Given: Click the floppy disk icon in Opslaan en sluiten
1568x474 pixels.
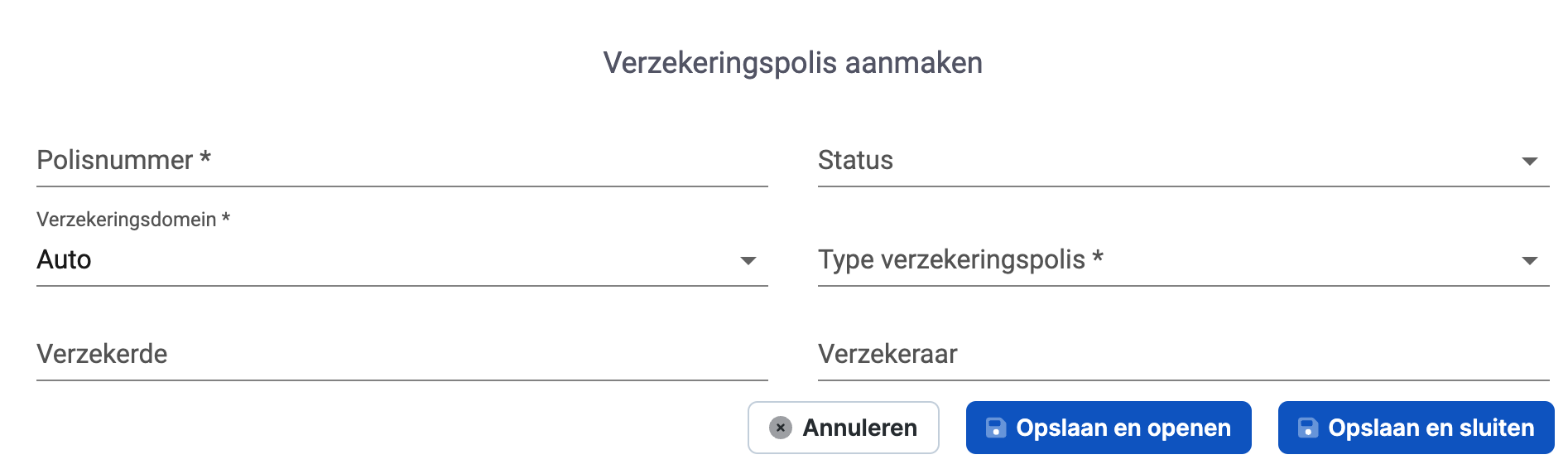Looking at the screenshot, I should tap(1307, 428).
